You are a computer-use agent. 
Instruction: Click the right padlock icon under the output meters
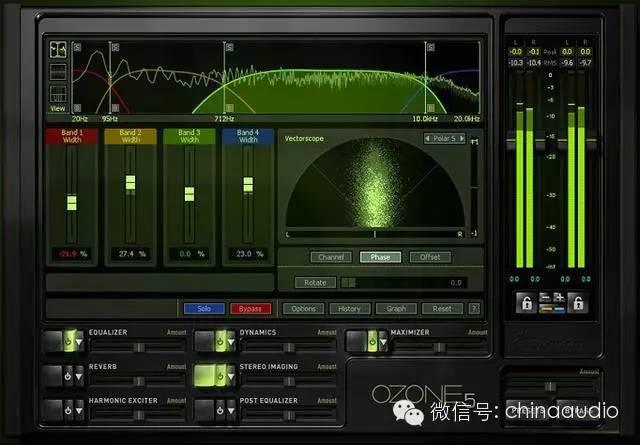(578, 303)
